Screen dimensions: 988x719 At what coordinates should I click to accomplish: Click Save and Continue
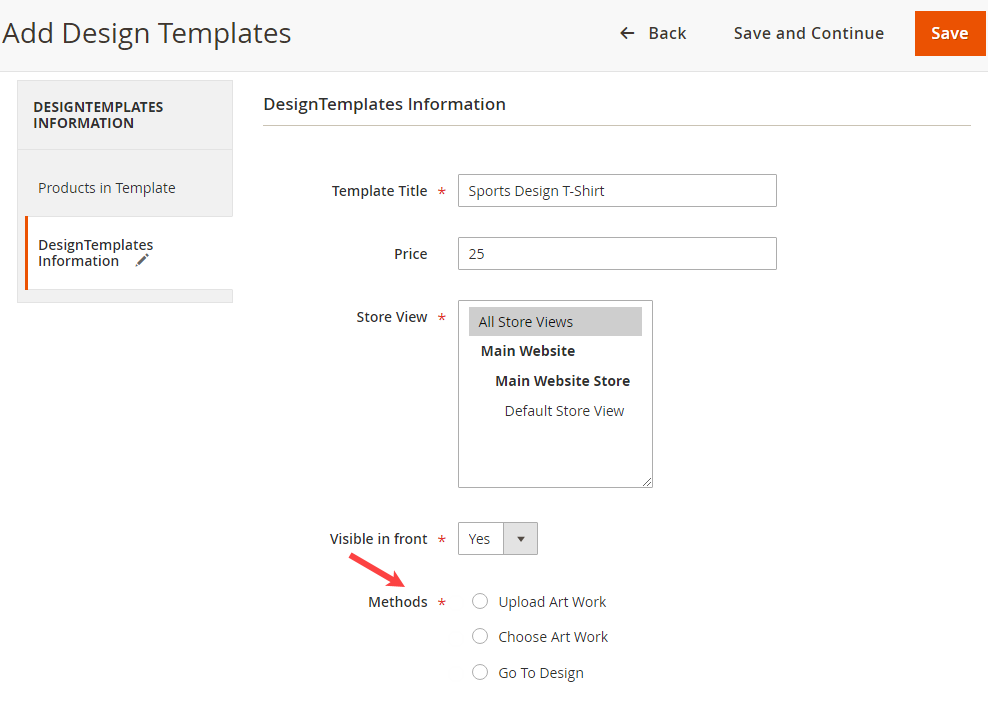tap(808, 33)
